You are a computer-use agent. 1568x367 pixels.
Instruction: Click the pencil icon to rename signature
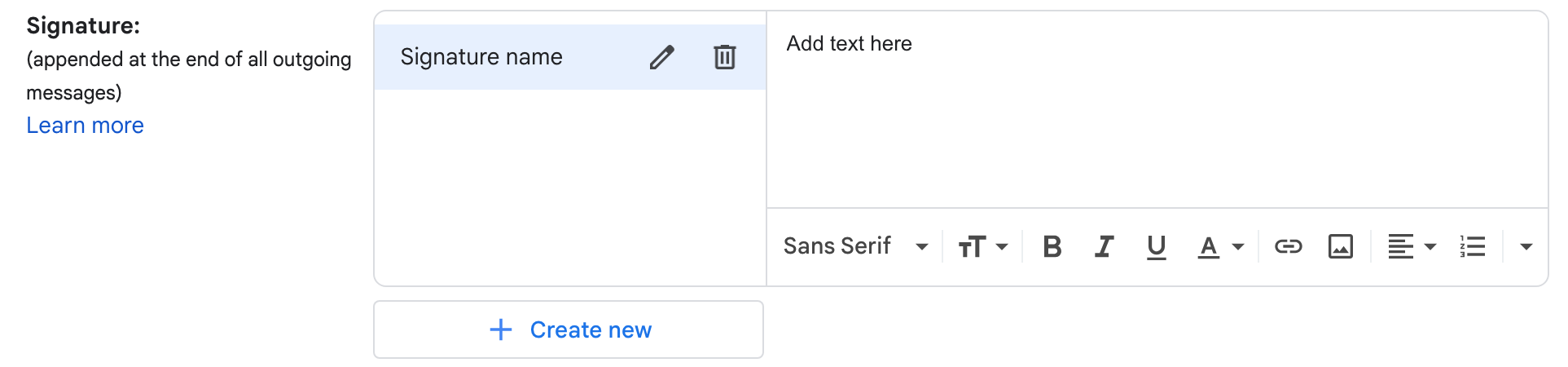661,57
